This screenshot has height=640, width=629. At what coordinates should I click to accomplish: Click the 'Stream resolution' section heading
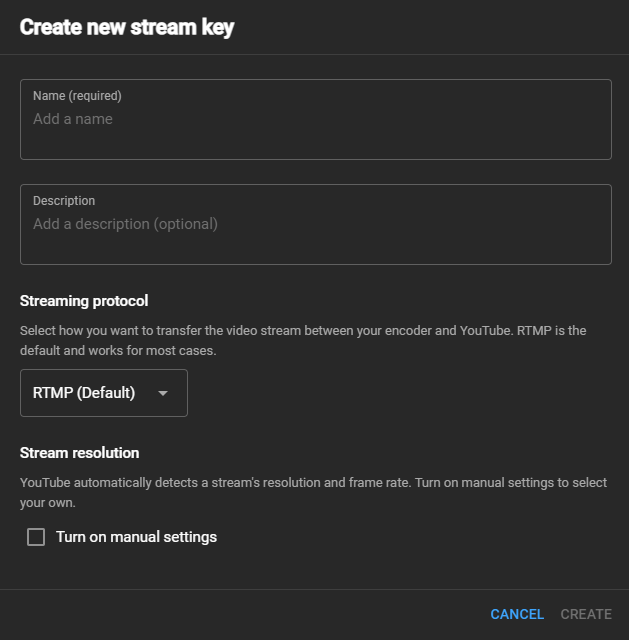(x=79, y=453)
